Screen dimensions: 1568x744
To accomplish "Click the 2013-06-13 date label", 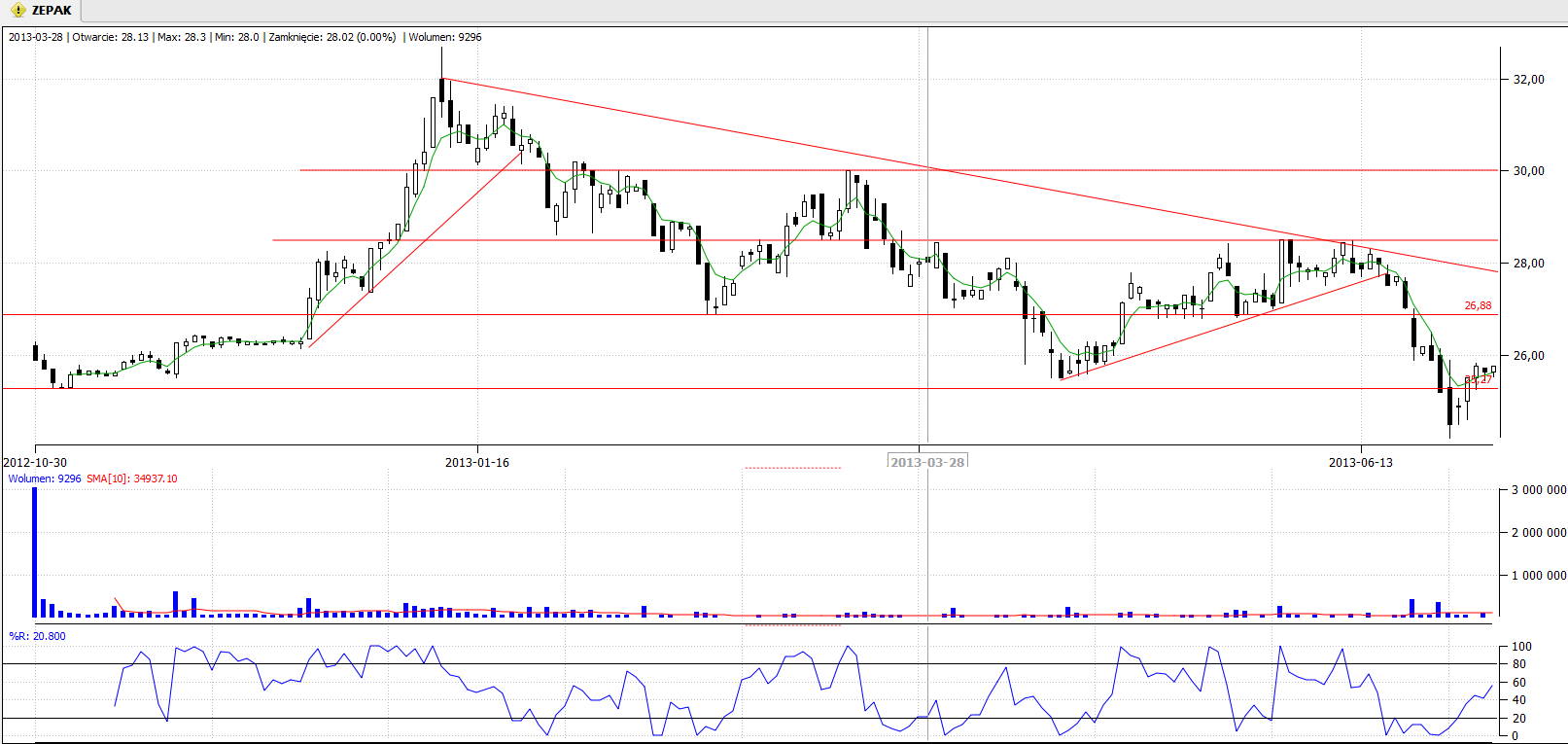I will [1361, 463].
